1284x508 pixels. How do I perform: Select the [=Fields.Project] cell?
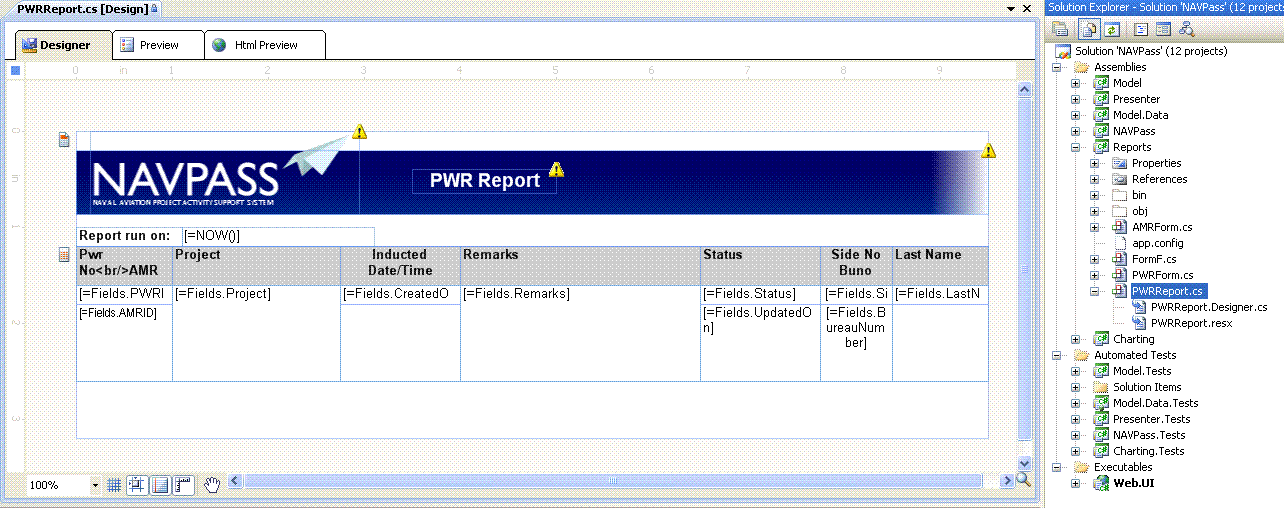pyautogui.click(x=256, y=333)
